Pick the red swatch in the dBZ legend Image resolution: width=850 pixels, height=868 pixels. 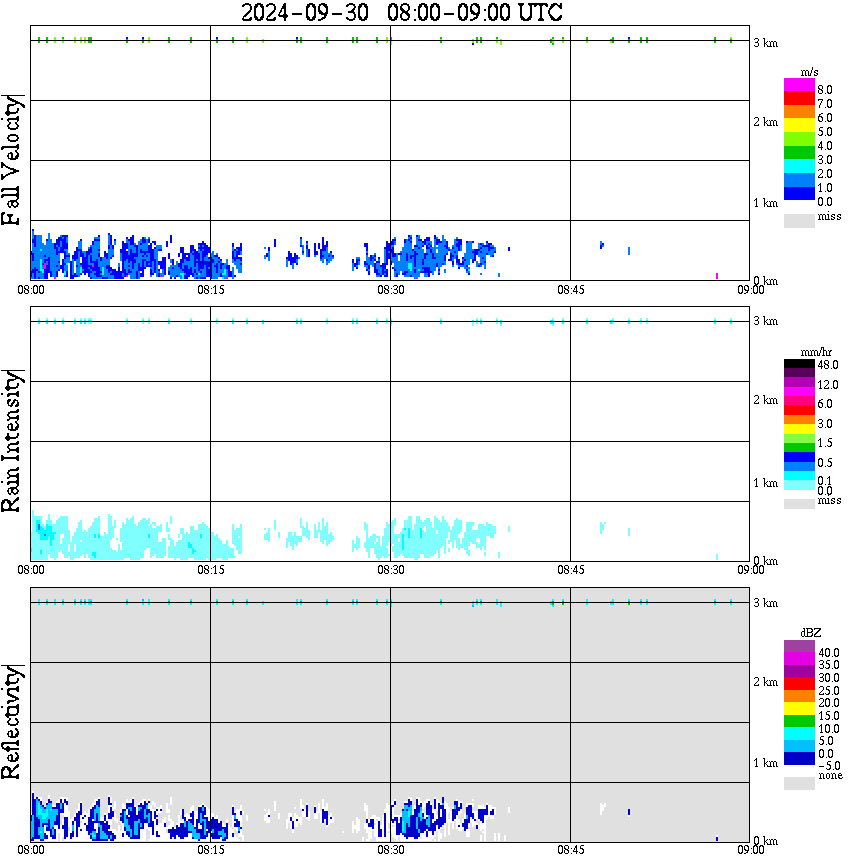(x=799, y=684)
